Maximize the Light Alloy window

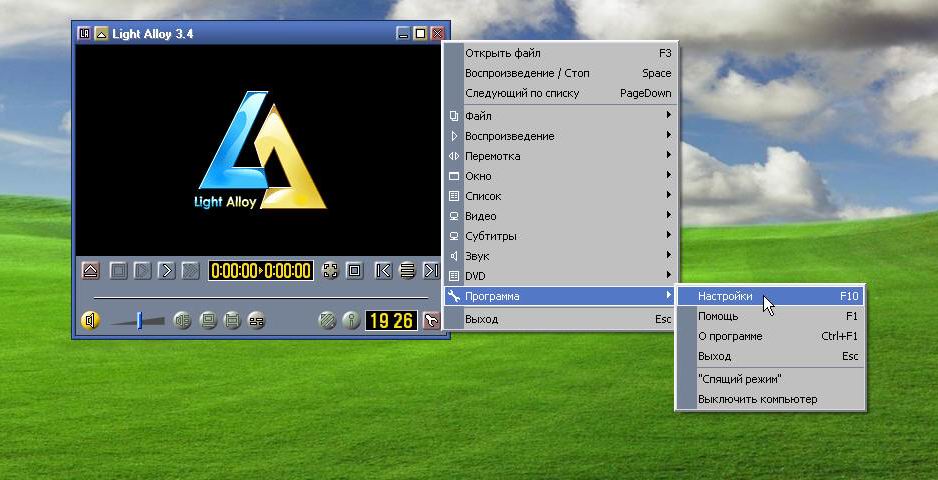tap(421, 34)
